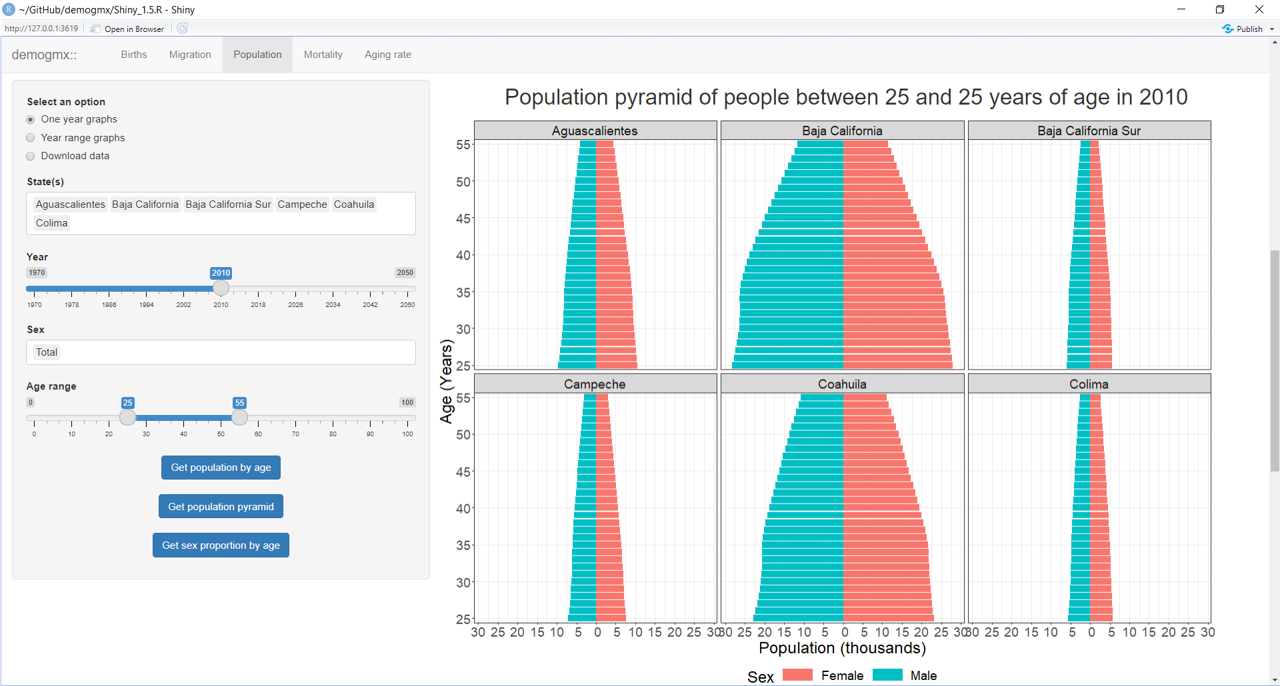Open the Publish dropdown arrow
The width and height of the screenshot is (1280, 686).
(1272, 29)
